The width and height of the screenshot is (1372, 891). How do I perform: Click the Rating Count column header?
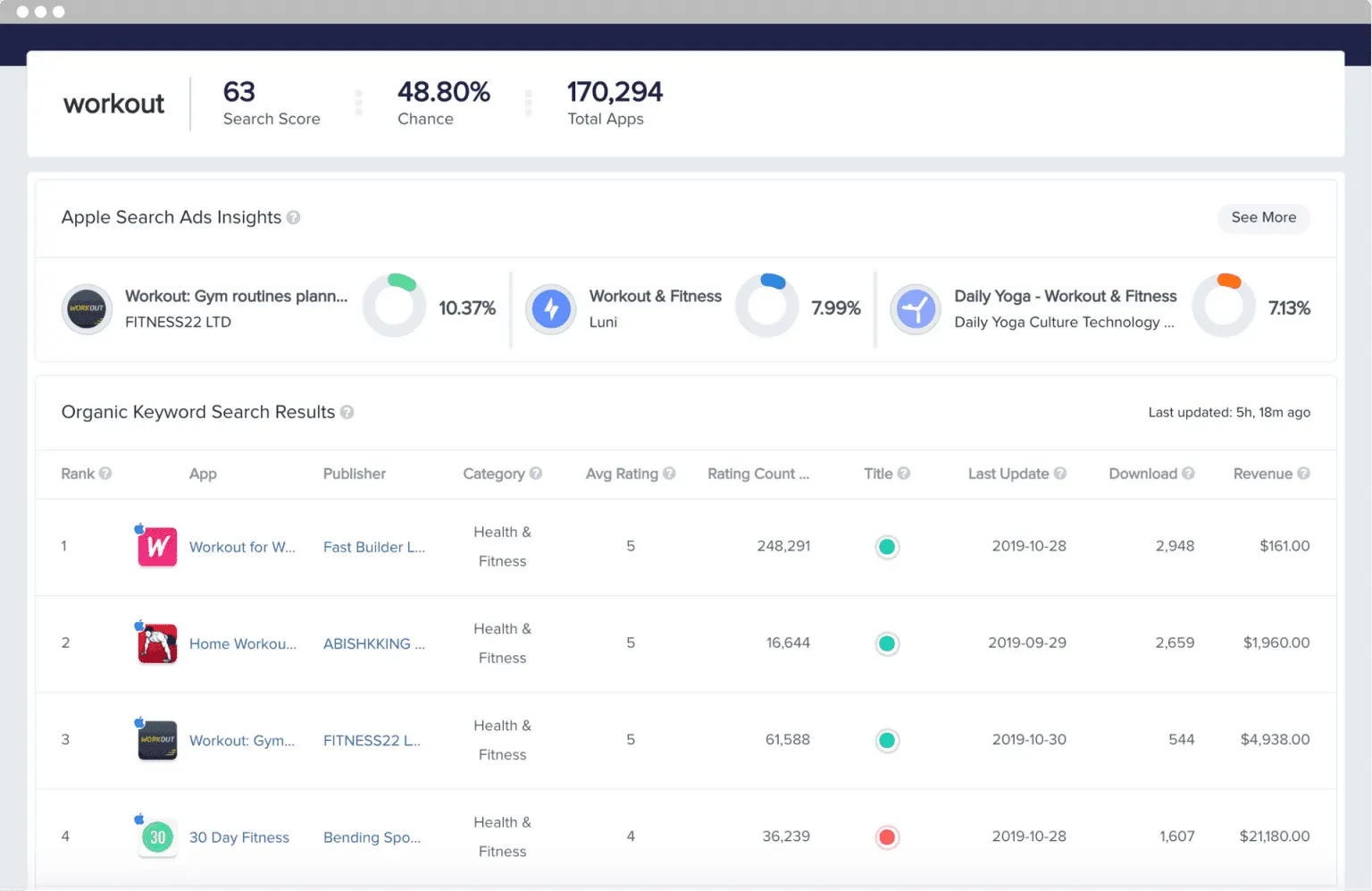click(758, 474)
